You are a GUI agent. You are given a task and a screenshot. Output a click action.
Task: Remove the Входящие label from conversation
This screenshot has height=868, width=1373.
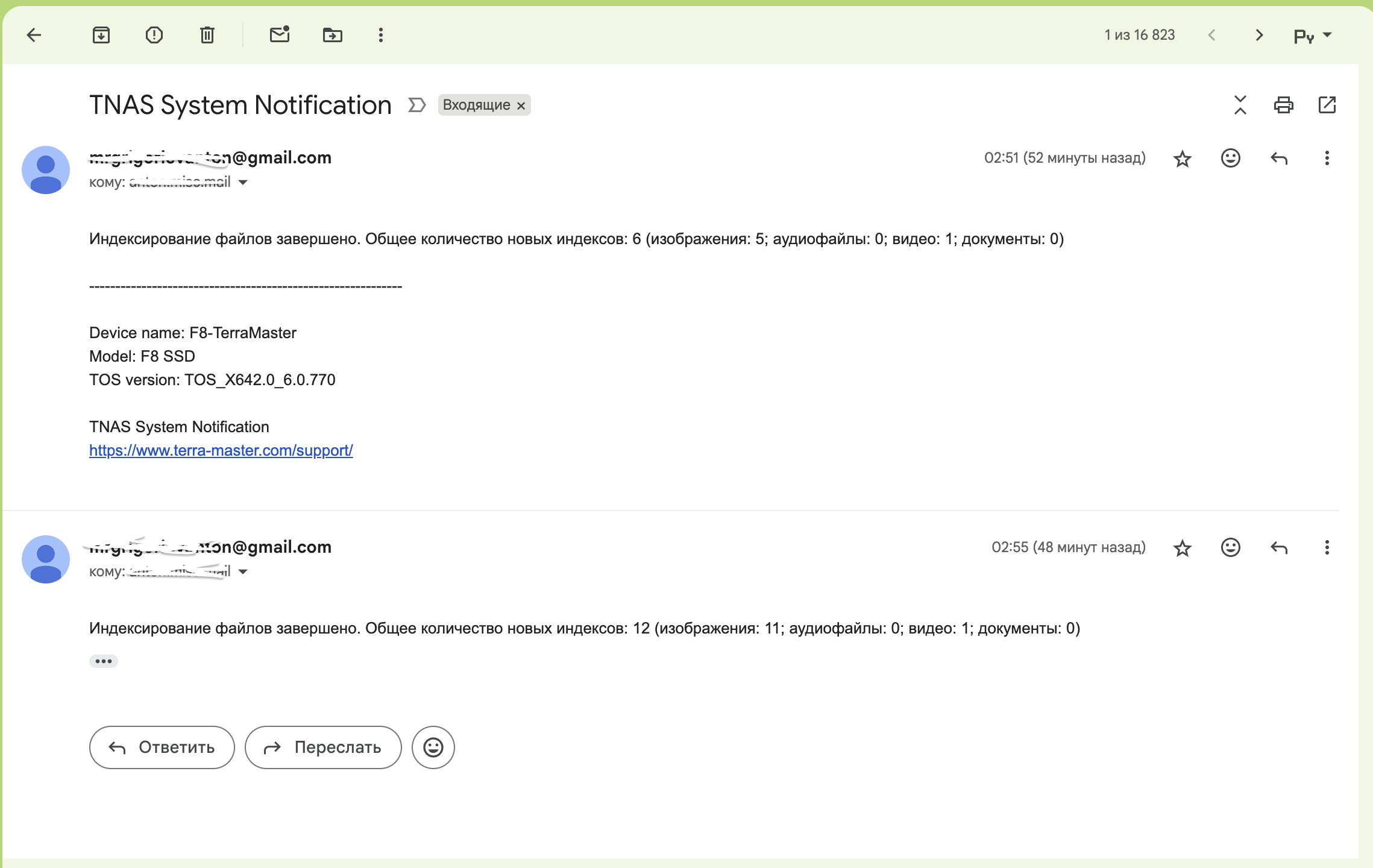coord(521,105)
